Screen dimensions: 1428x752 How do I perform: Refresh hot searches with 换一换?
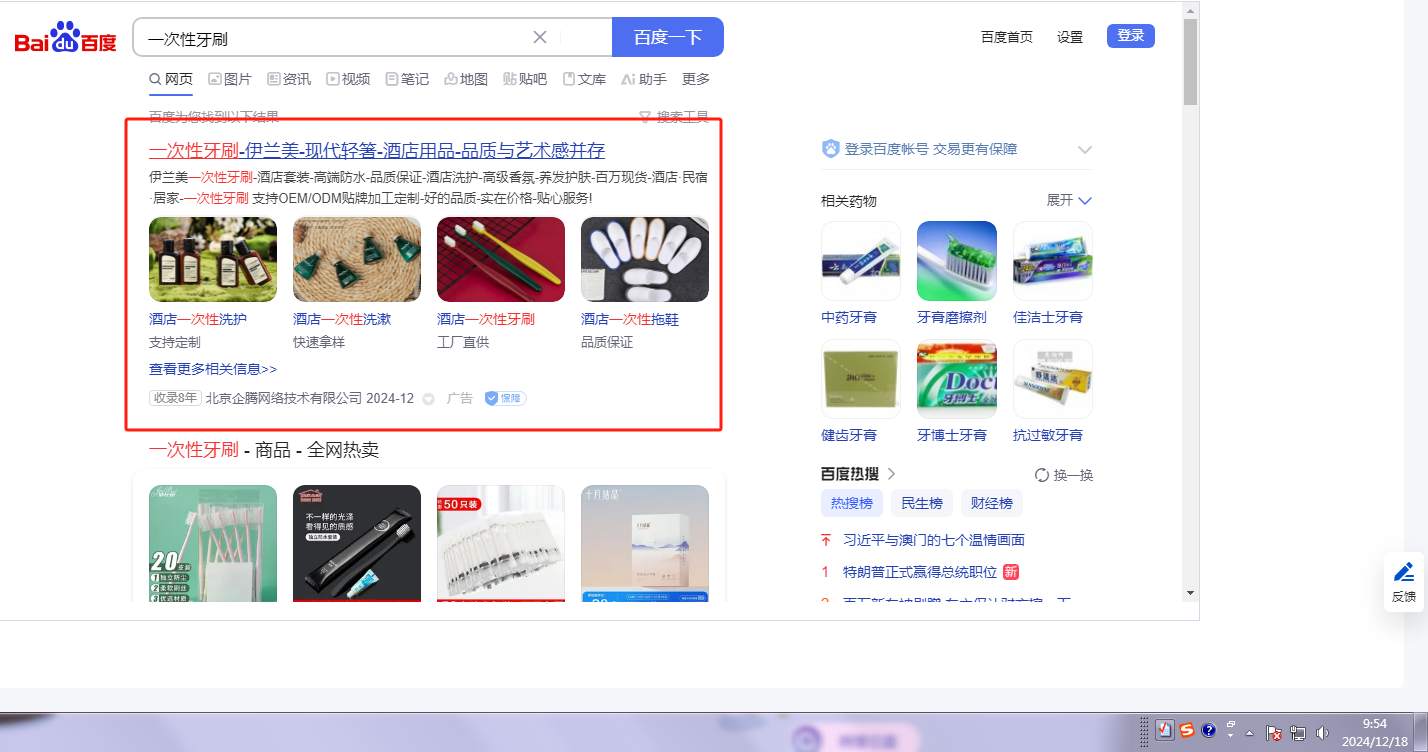1064,475
